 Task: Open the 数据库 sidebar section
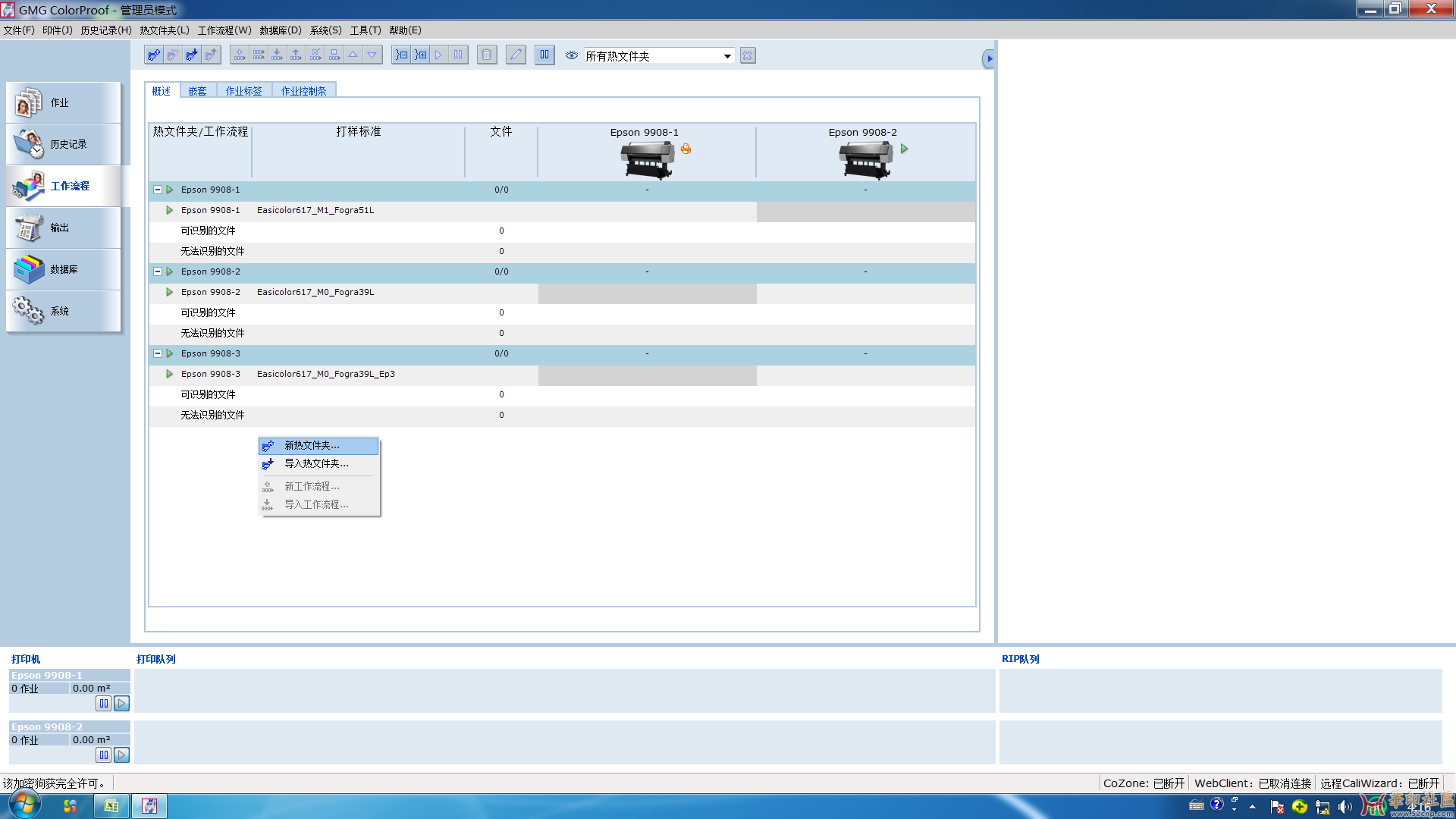click(64, 269)
